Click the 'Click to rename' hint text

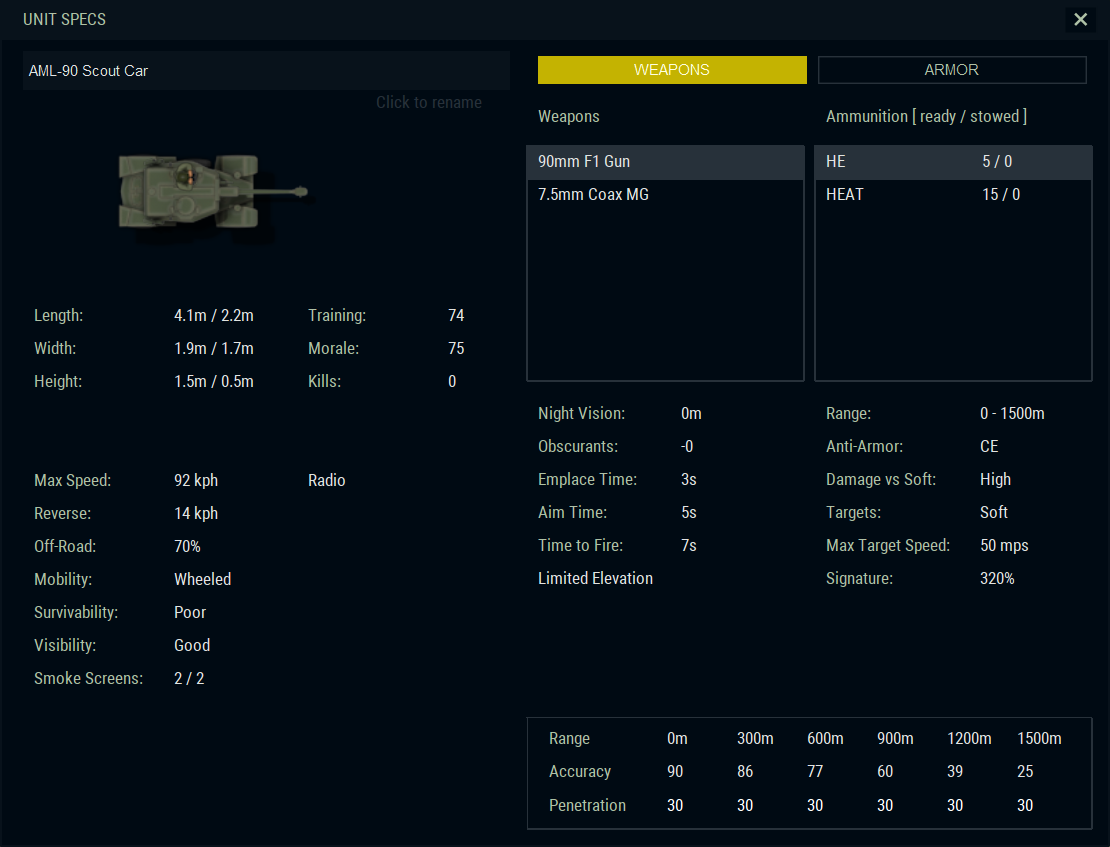[x=429, y=103]
